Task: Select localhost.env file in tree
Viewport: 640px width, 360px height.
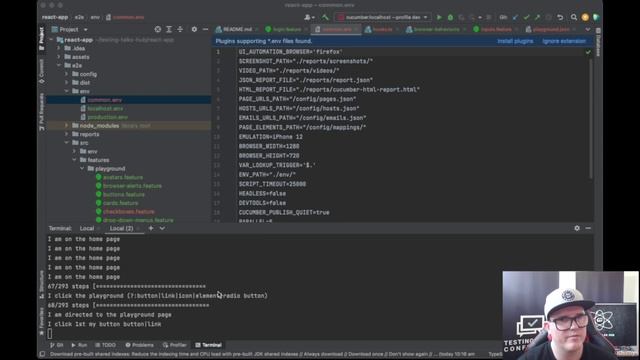Action: click(105, 109)
